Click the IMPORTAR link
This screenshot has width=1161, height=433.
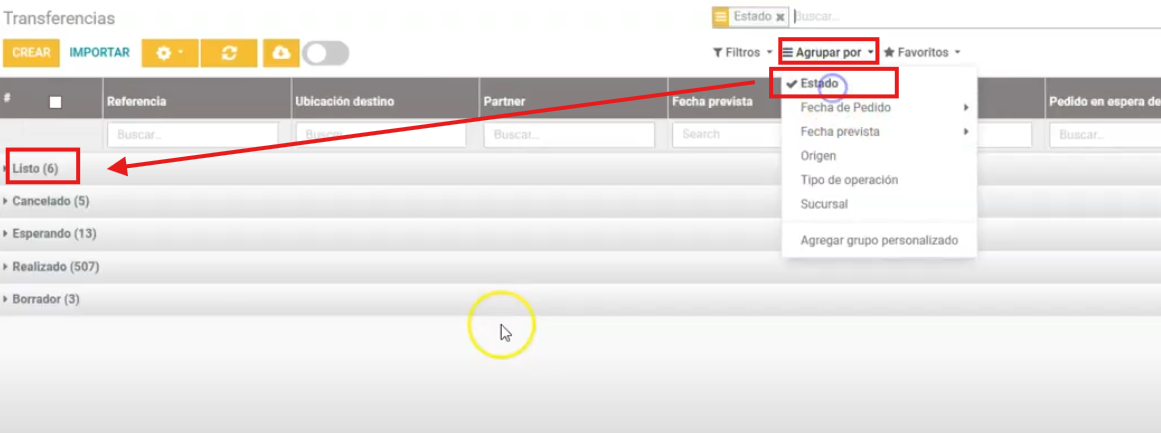coord(100,53)
